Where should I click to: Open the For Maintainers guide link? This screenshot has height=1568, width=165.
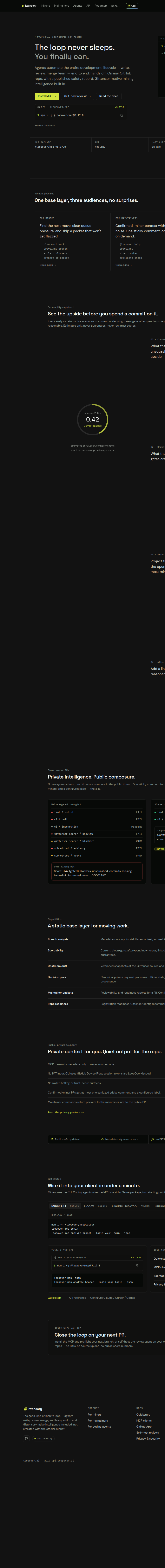[124, 265]
